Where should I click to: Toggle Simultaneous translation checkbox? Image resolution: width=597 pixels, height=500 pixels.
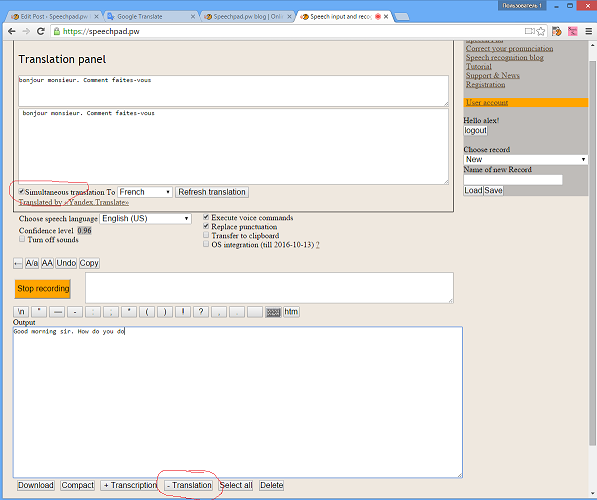click(22, 192)
